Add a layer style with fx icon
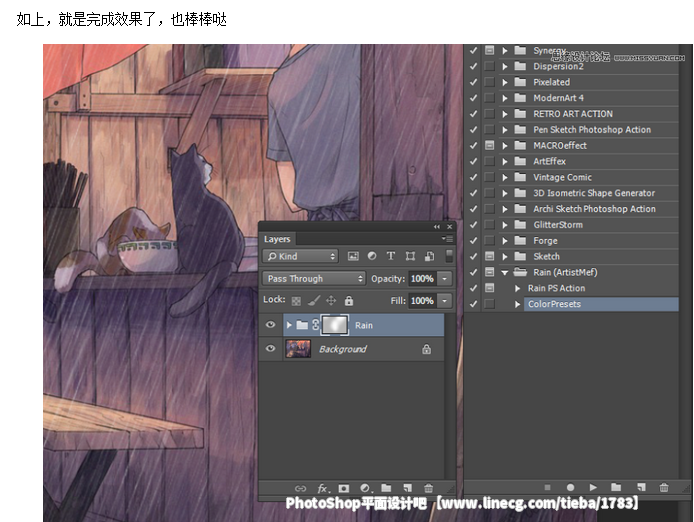 click(x=324, y=488)
